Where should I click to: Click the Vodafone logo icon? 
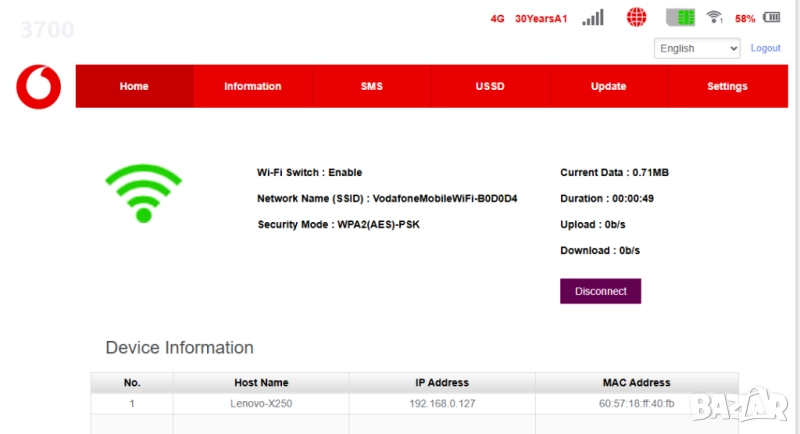(x=38, y=87)
